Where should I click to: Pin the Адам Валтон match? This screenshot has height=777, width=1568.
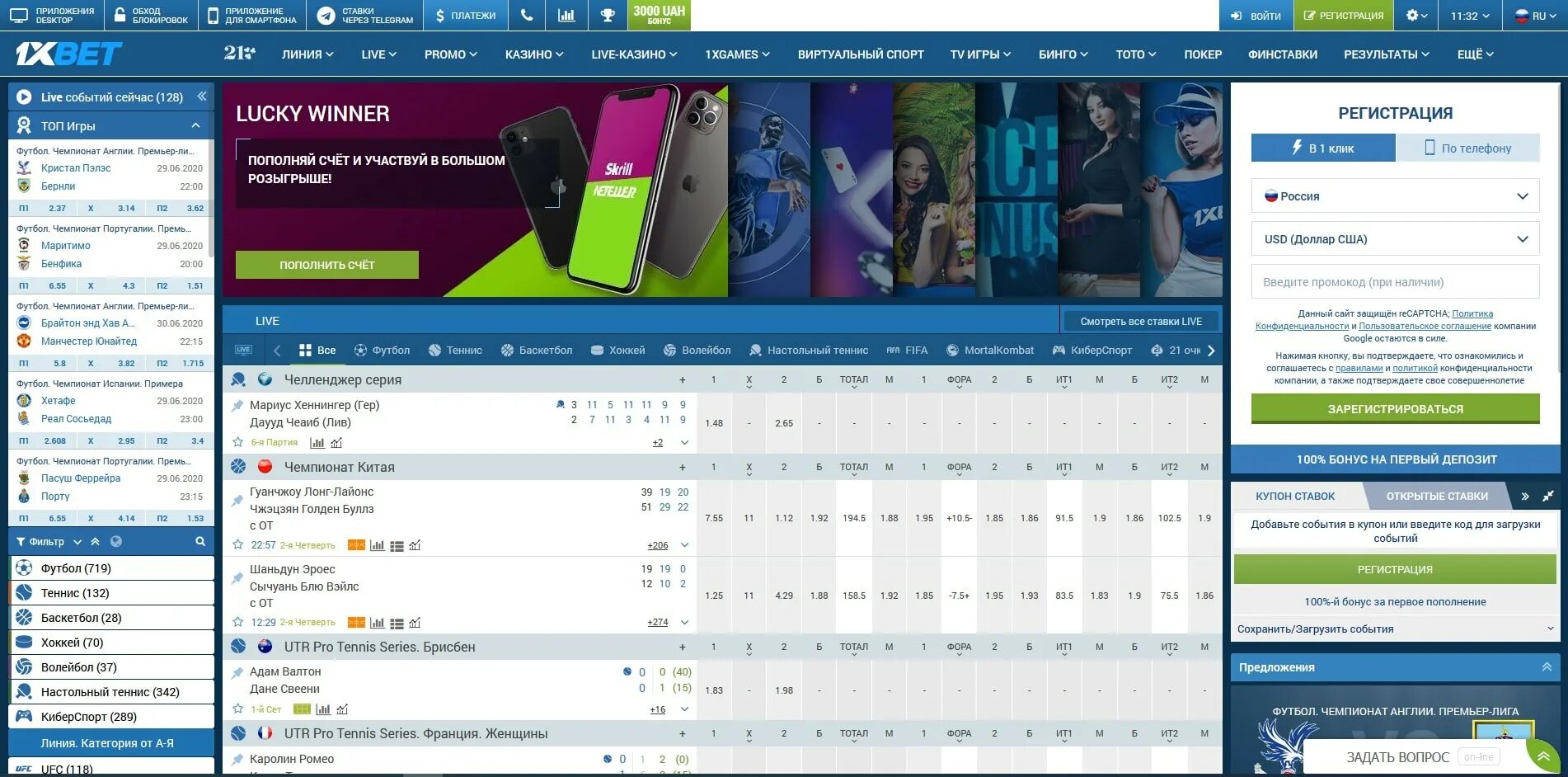pyautogui.click(x=237, y=672)
